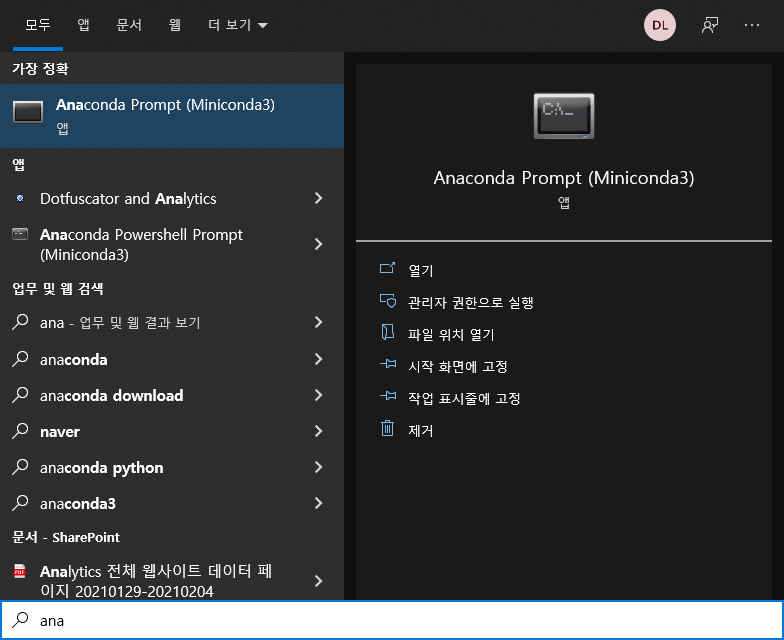The height and width of the screenshot is (640, 784).
Task: Expand the 'anaconda3' suggestion chevron
Action: (318, 503)
